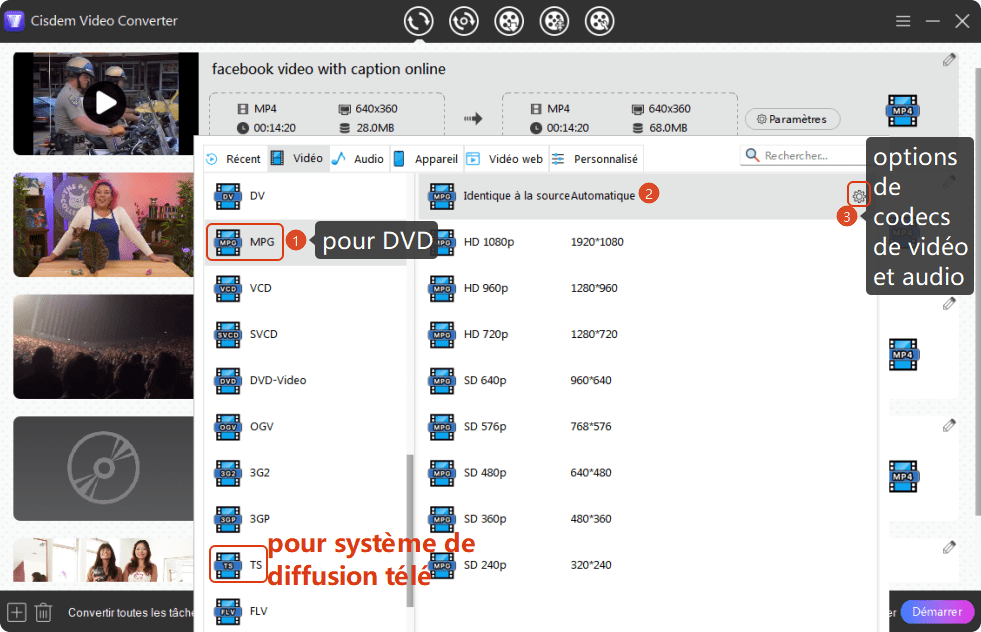Open the Vidéo web tab

tap(506, 159)
